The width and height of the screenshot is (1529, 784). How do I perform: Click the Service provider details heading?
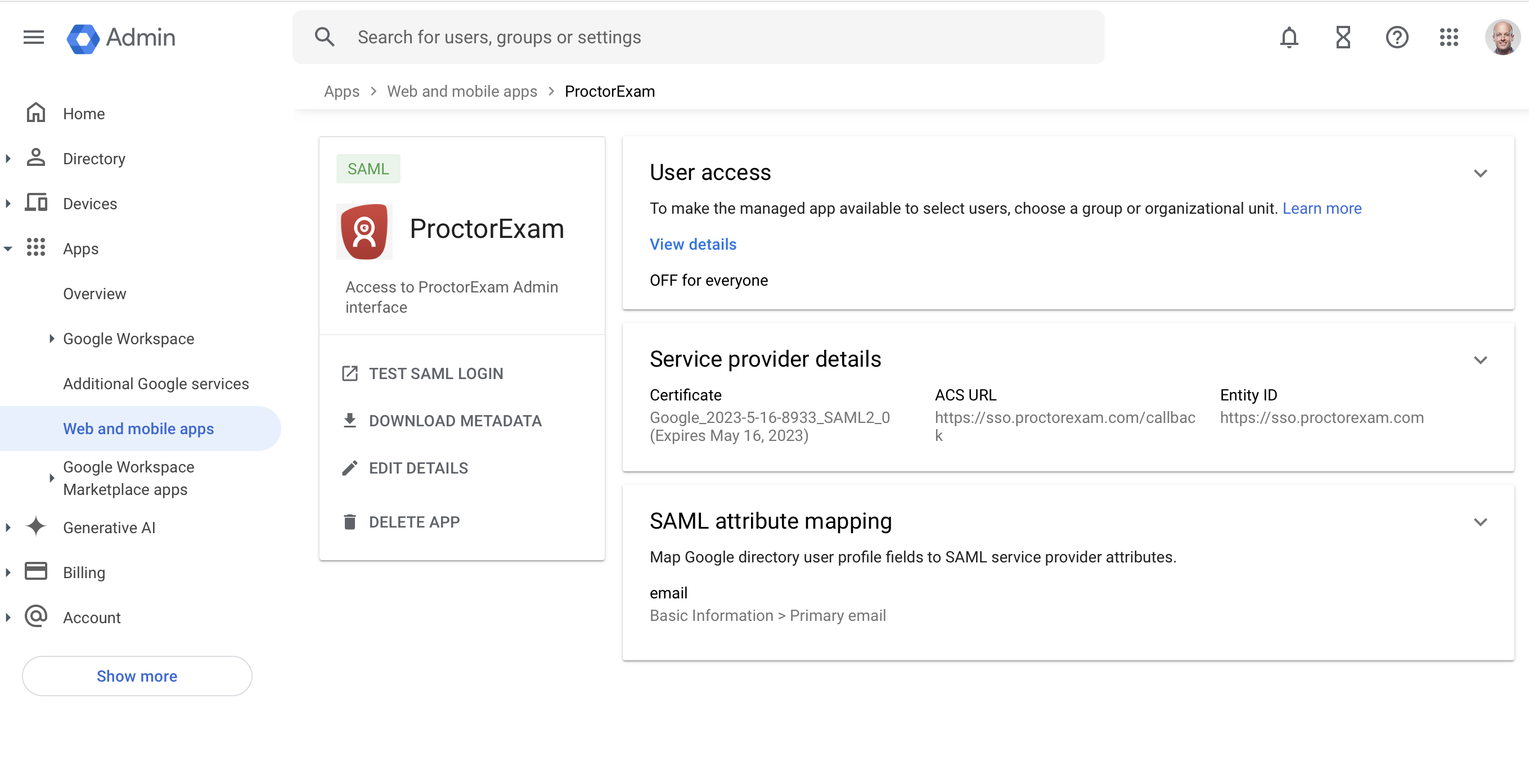pos(765,359)
